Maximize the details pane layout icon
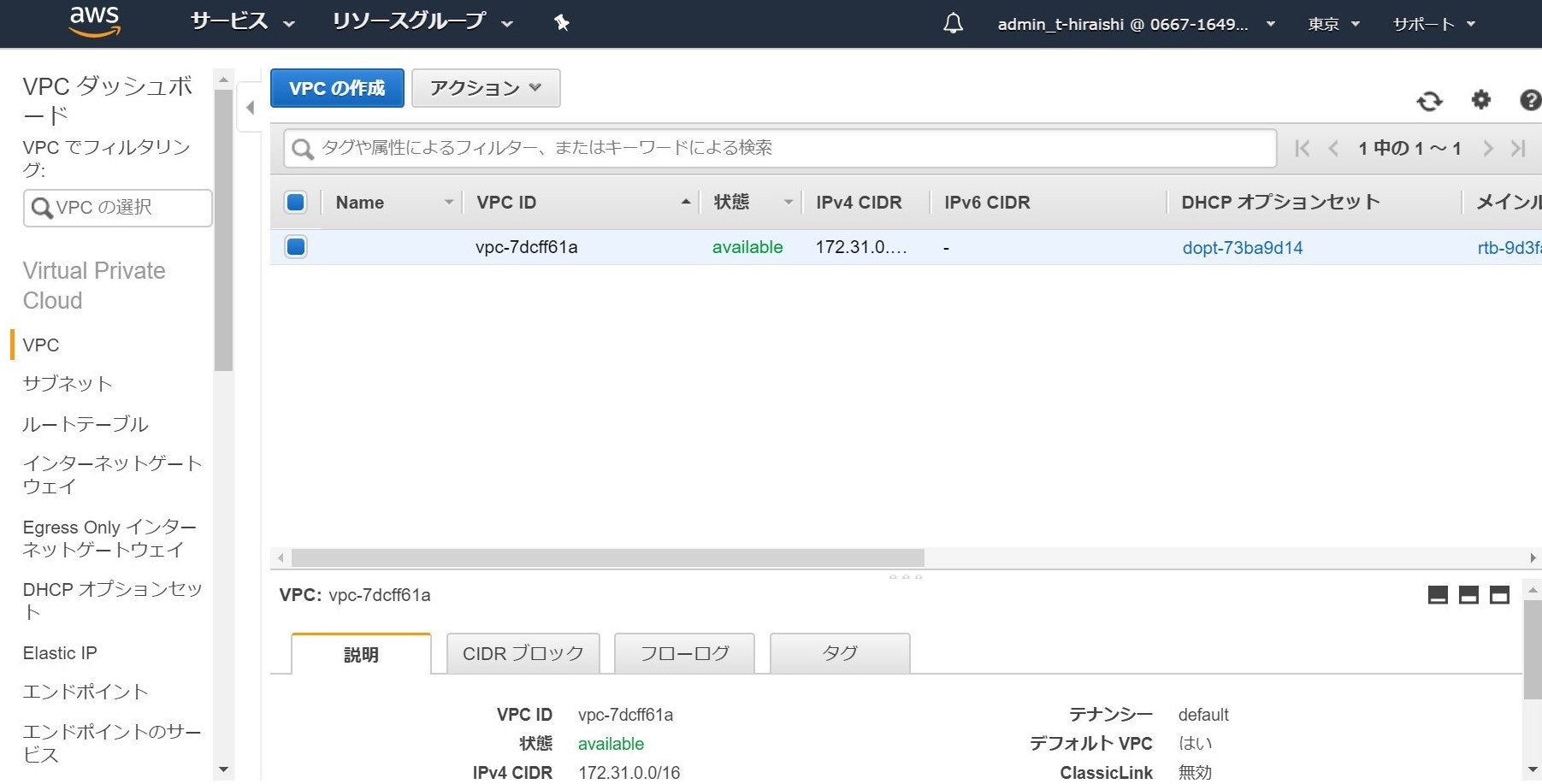This screenshot has height=784, width=1542. pyautogui.click(x=1499, y=595)
